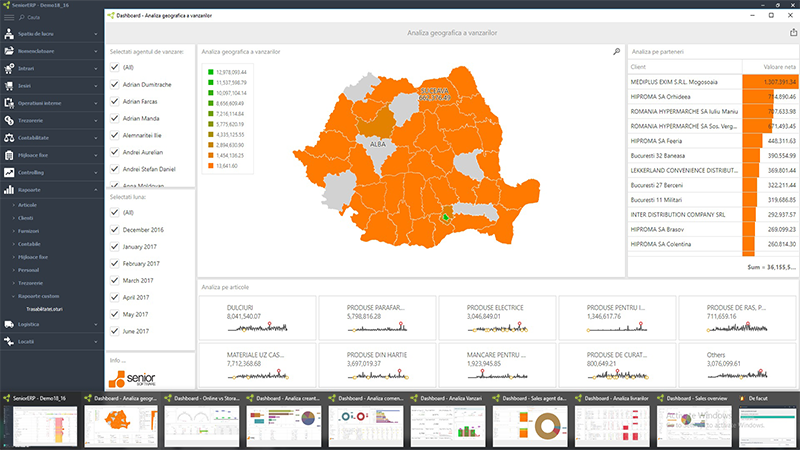Expand the Iesiri chevron
The image size is (800, 450).
click(96, 86)
